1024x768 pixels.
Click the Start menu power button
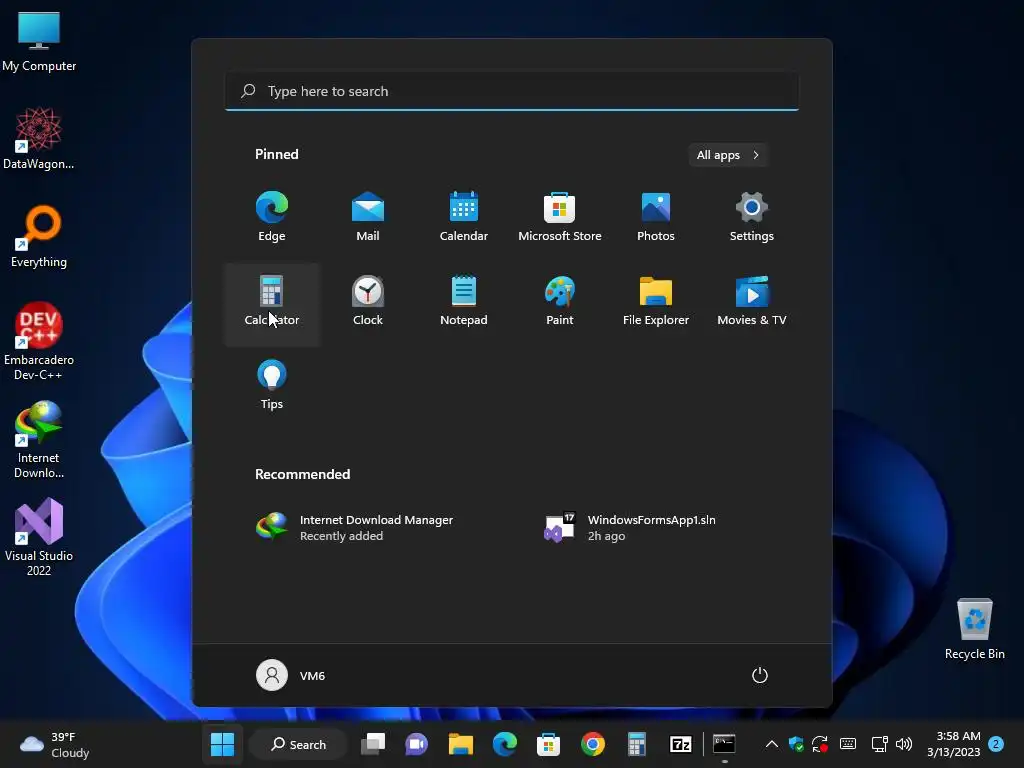pos(760,675)
